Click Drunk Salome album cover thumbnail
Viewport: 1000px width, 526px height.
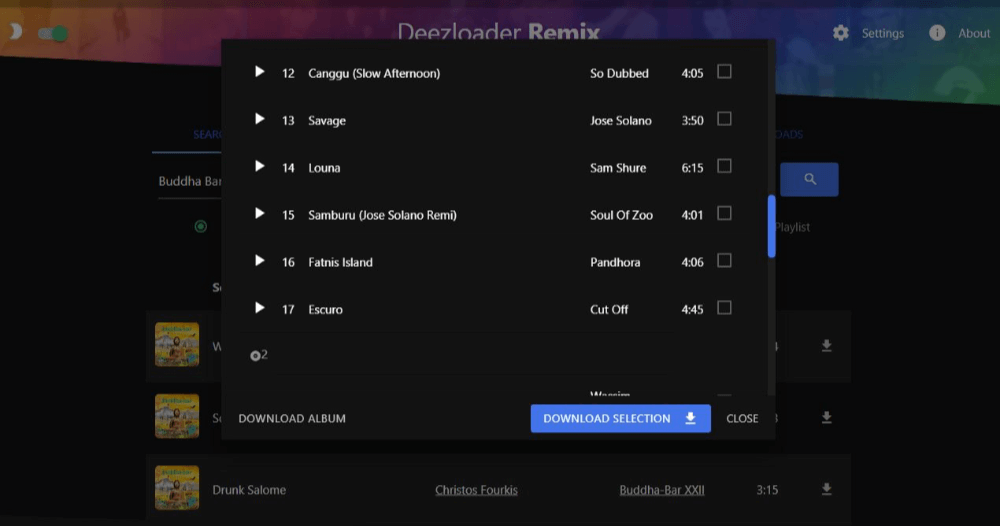[177, 488]
